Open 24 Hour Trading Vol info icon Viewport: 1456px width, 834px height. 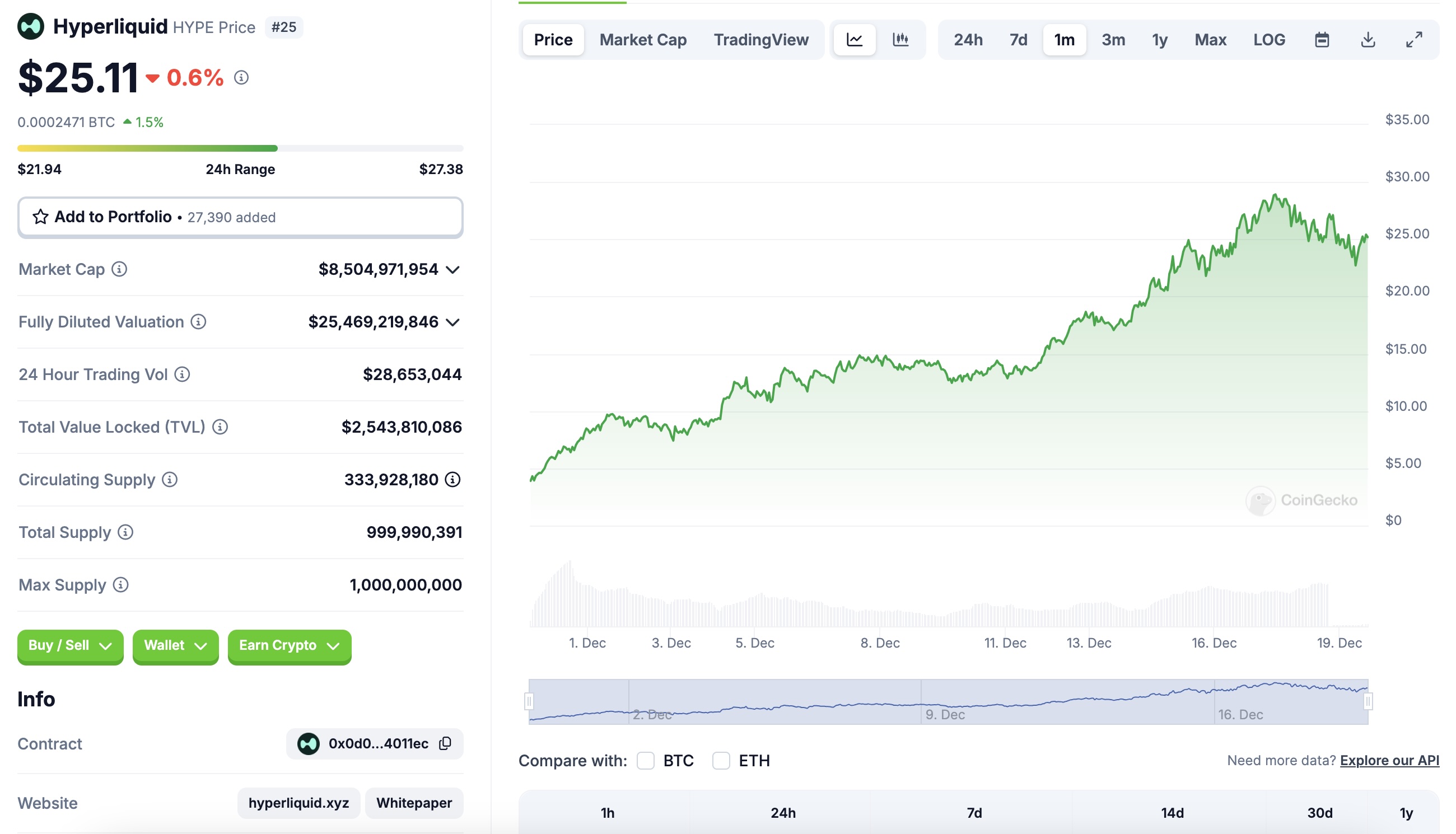182,374
